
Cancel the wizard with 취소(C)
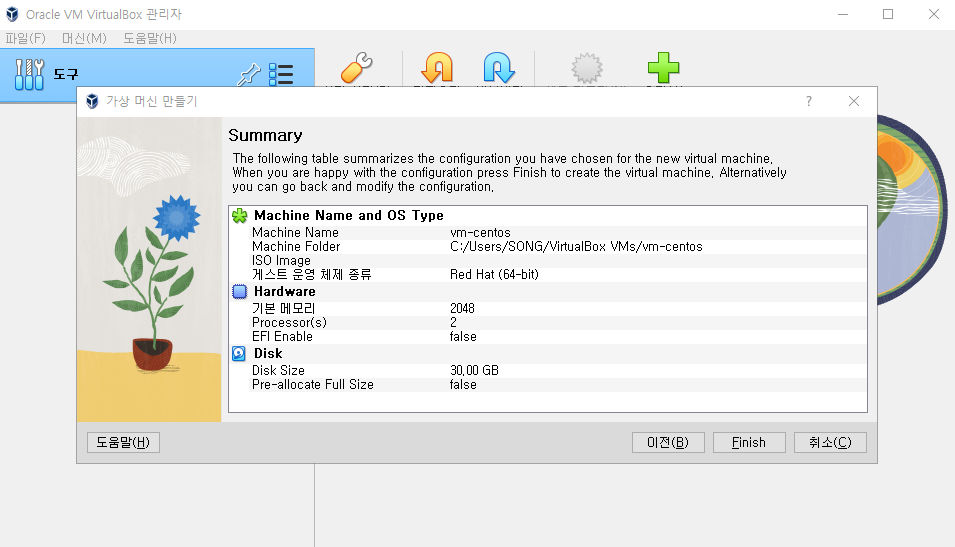click(x=830, y=442)
